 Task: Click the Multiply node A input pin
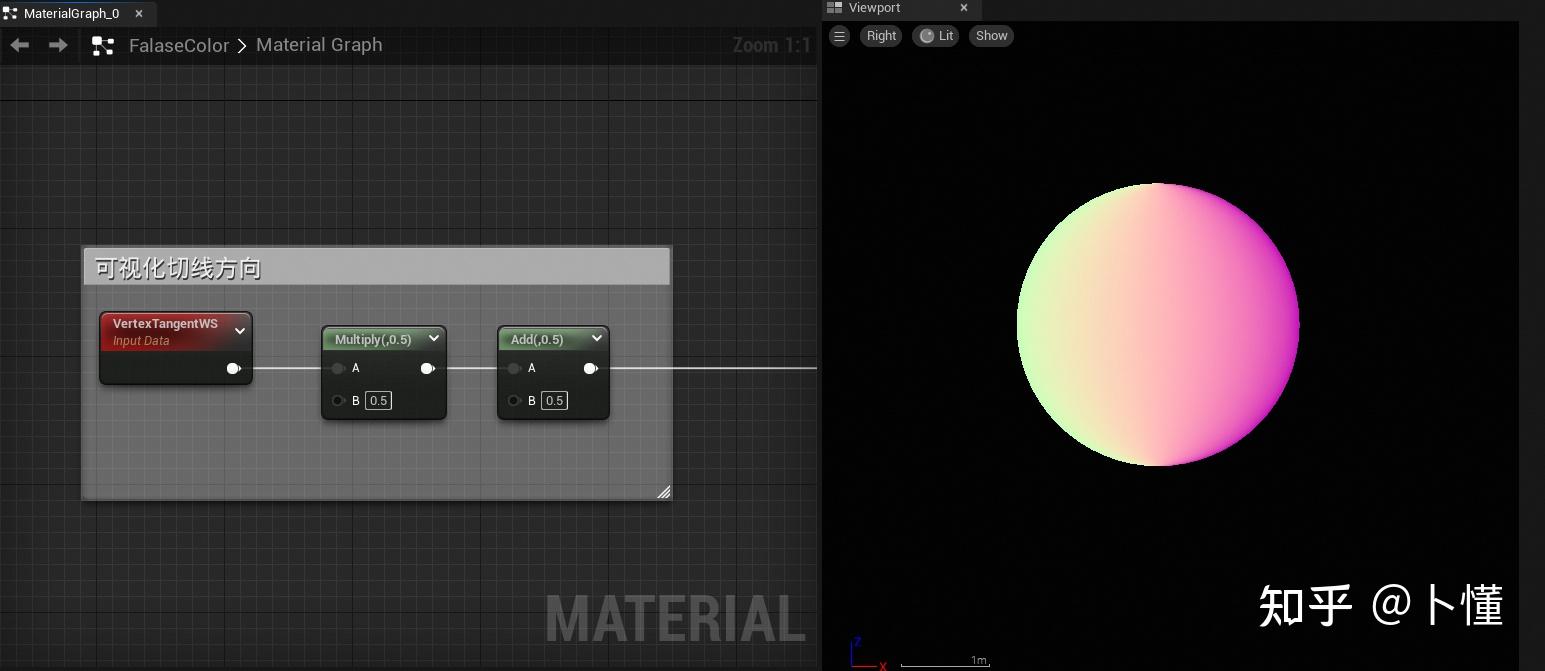tap(338, 368)
